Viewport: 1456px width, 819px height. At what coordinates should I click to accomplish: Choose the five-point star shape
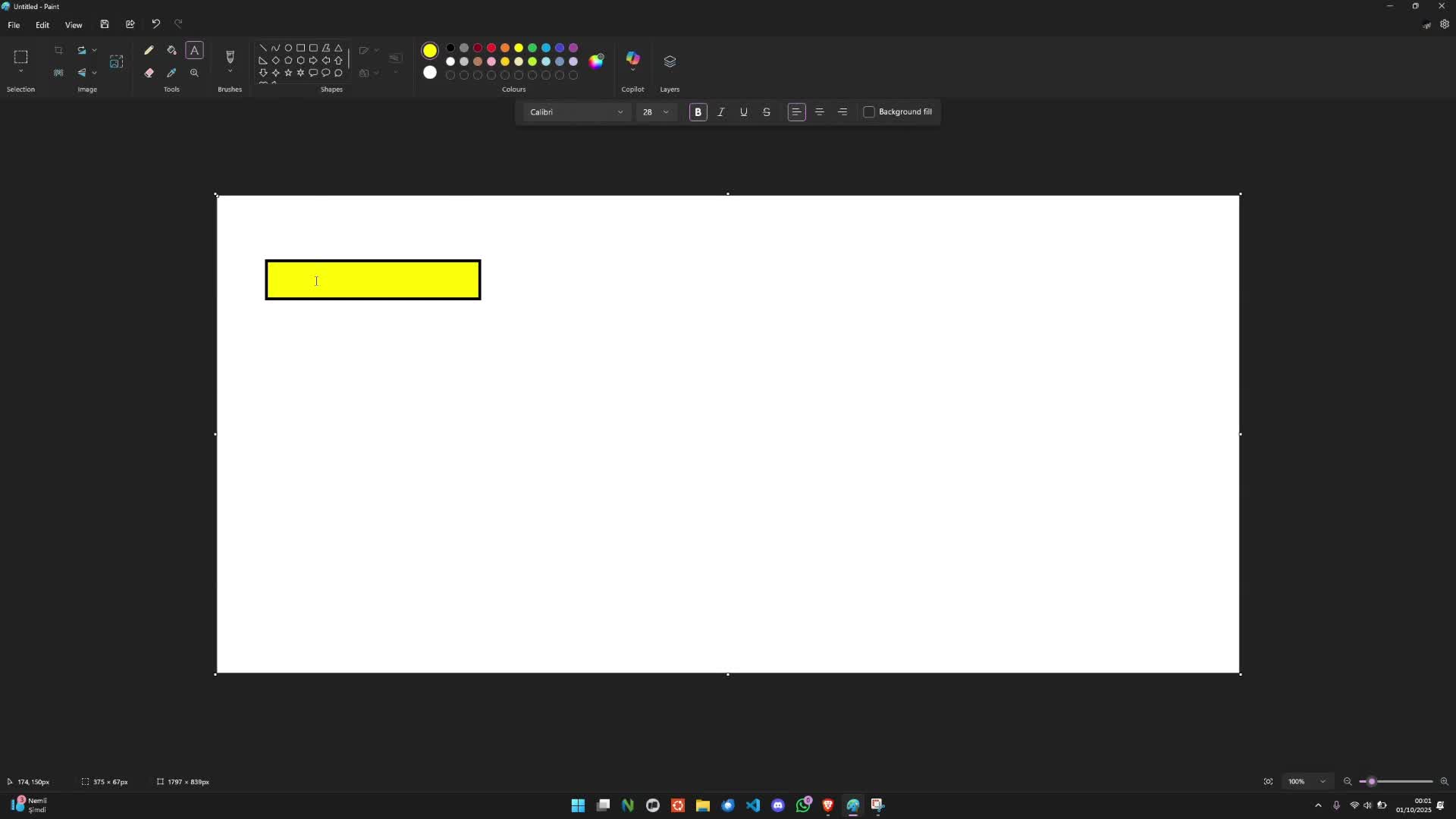pos(288,73)
